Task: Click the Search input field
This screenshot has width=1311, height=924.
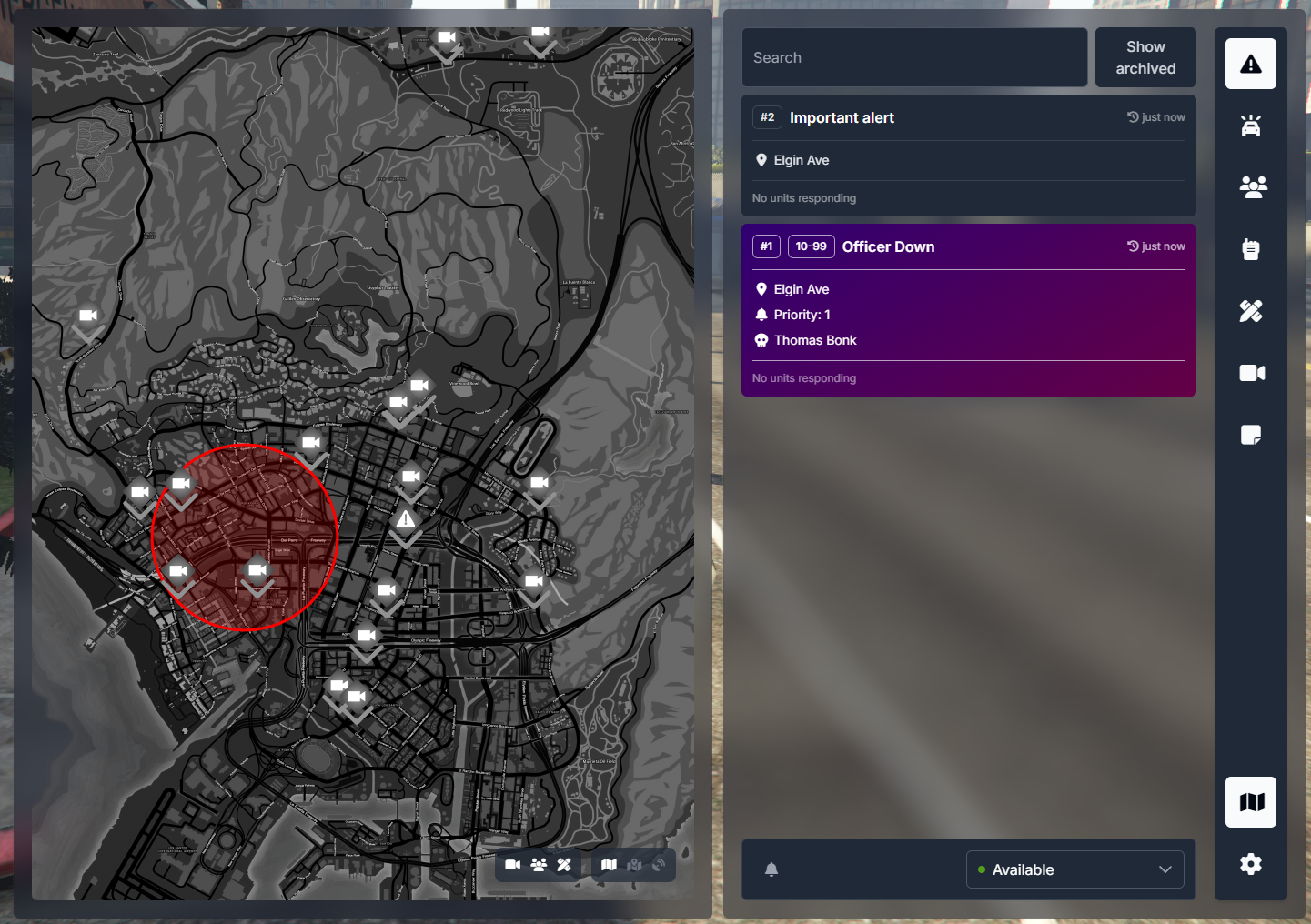Action: [x=914, y=57]
